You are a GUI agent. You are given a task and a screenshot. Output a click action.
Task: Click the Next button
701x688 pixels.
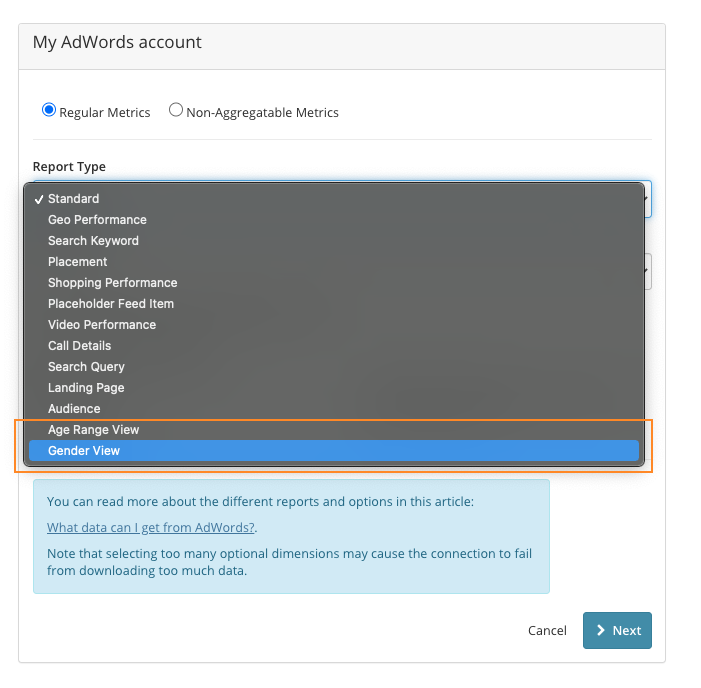(x=617, y=630)
